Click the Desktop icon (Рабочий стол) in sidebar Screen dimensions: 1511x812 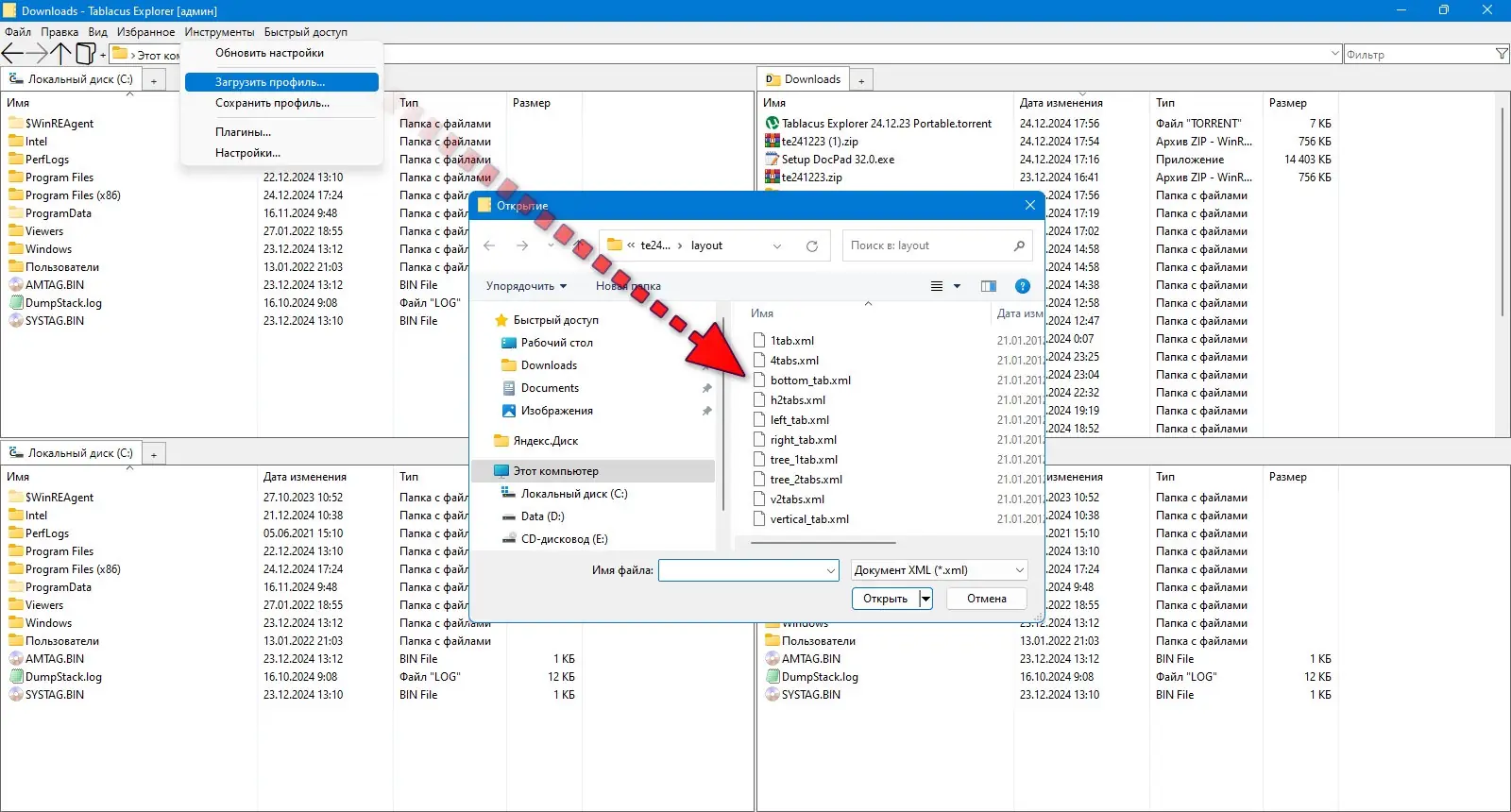click(509, 343)
